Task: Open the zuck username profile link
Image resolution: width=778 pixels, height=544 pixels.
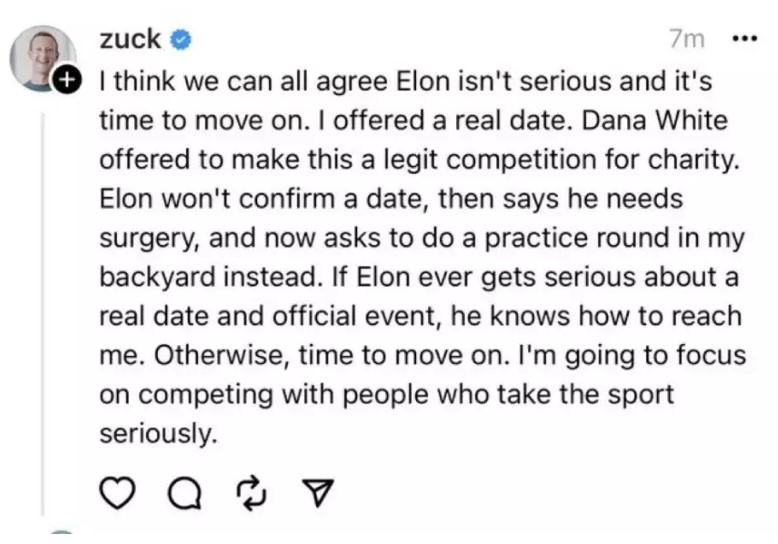Action: [130, 39]
